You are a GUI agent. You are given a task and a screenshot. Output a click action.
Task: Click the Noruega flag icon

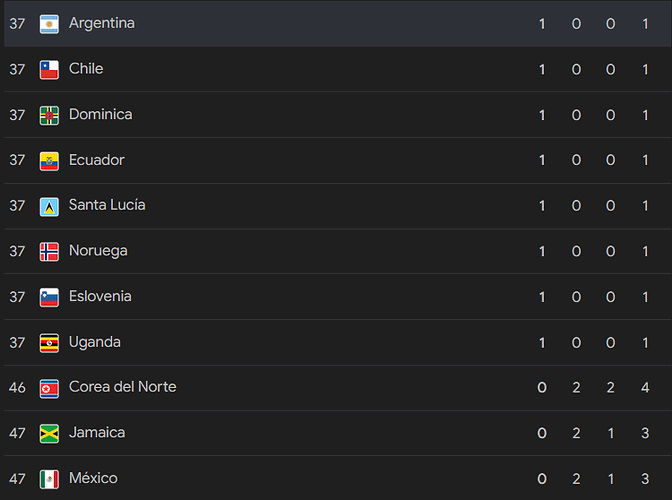coord(49,251)
